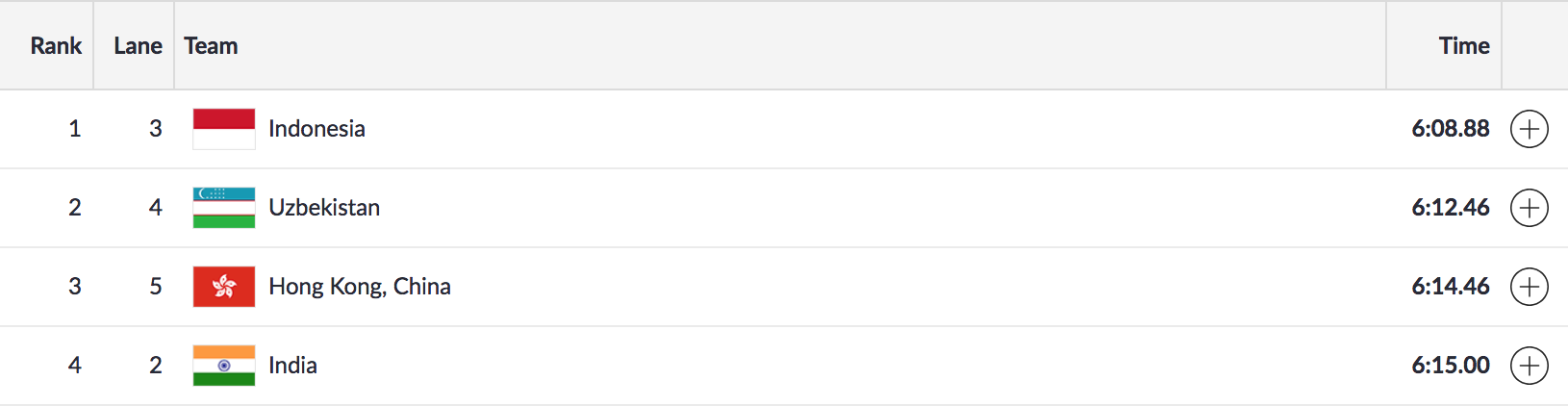Open the Hong Kong, China team name
This screenshot has height=406, width=1568.
click(x=360, y=287)
